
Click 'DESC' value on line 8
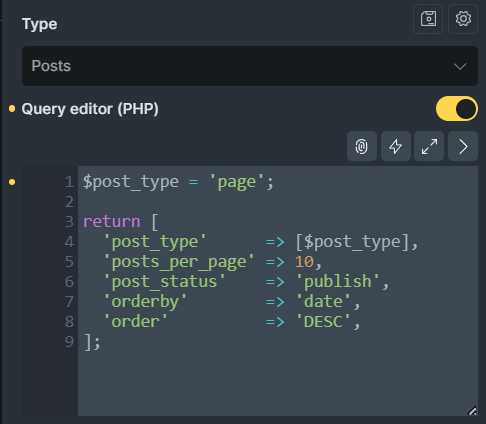click(x=323, y=322)
